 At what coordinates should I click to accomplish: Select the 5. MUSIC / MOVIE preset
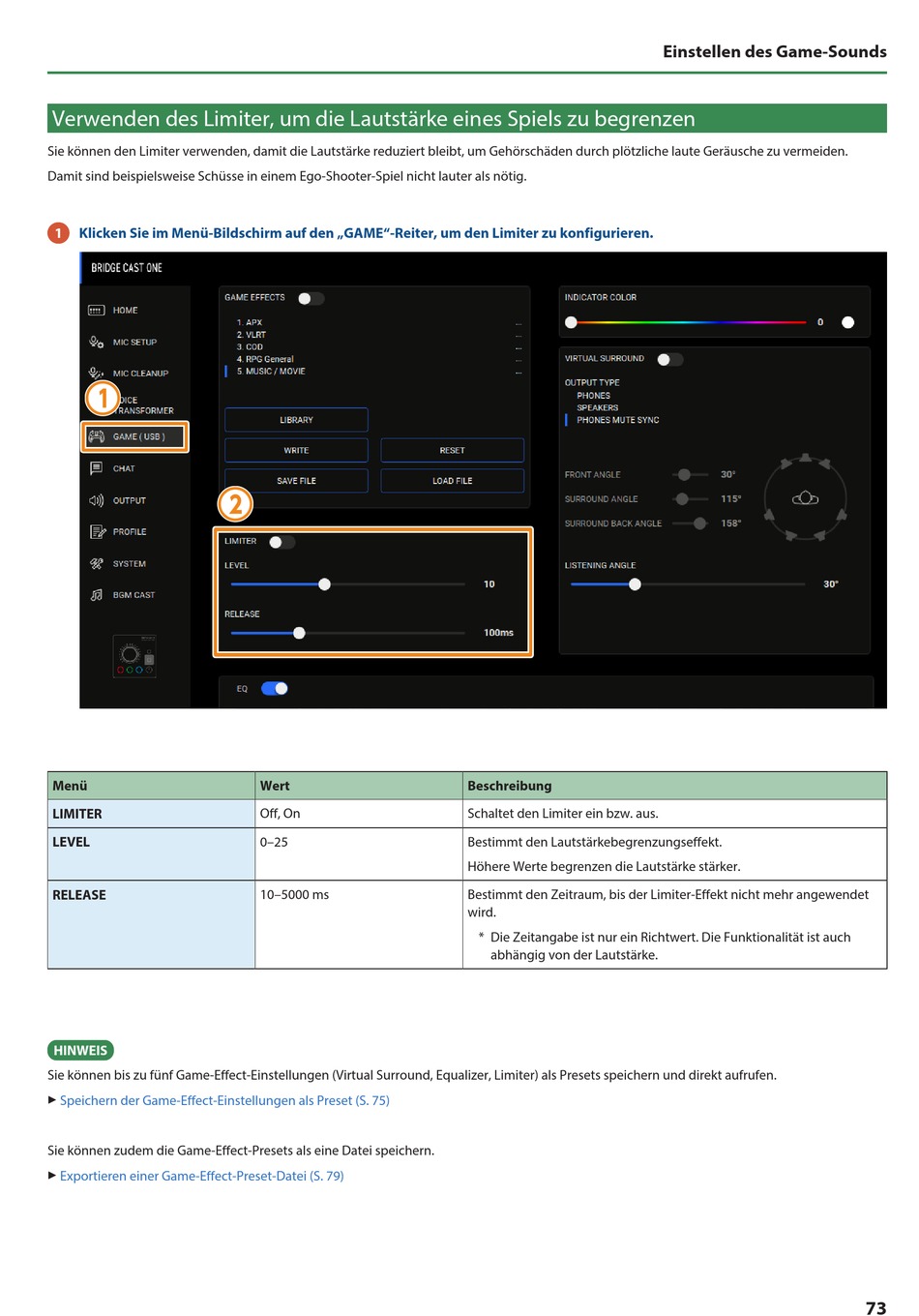[271, 372]
